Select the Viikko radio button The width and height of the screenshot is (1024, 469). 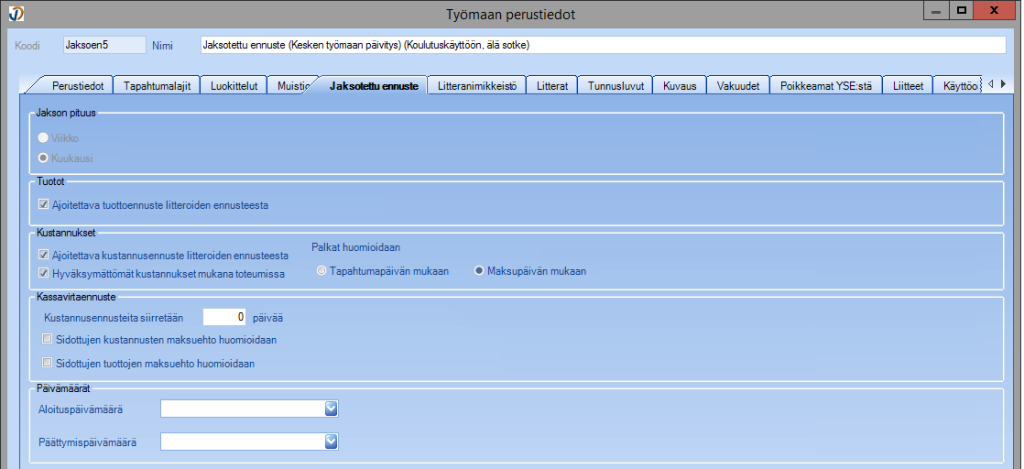click(44, 138)
